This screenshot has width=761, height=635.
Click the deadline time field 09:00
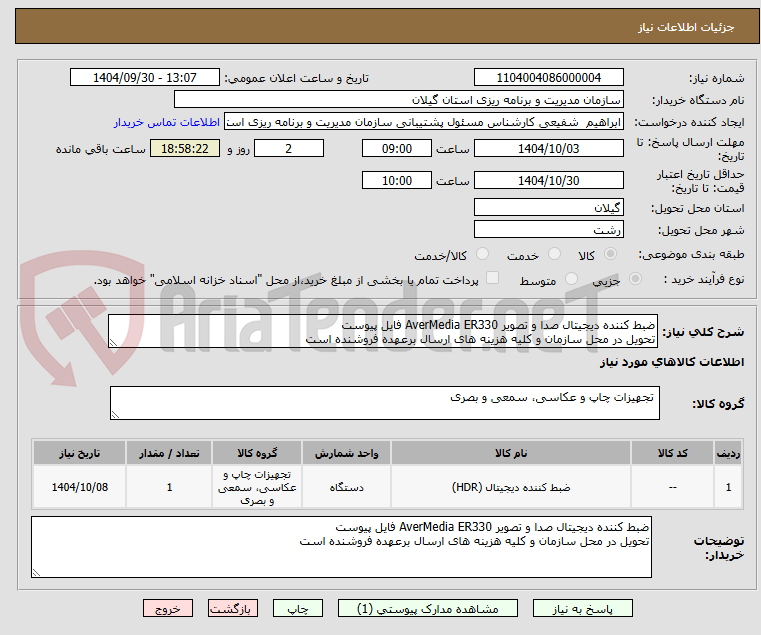pyautogui.click(x=397, y=149)
